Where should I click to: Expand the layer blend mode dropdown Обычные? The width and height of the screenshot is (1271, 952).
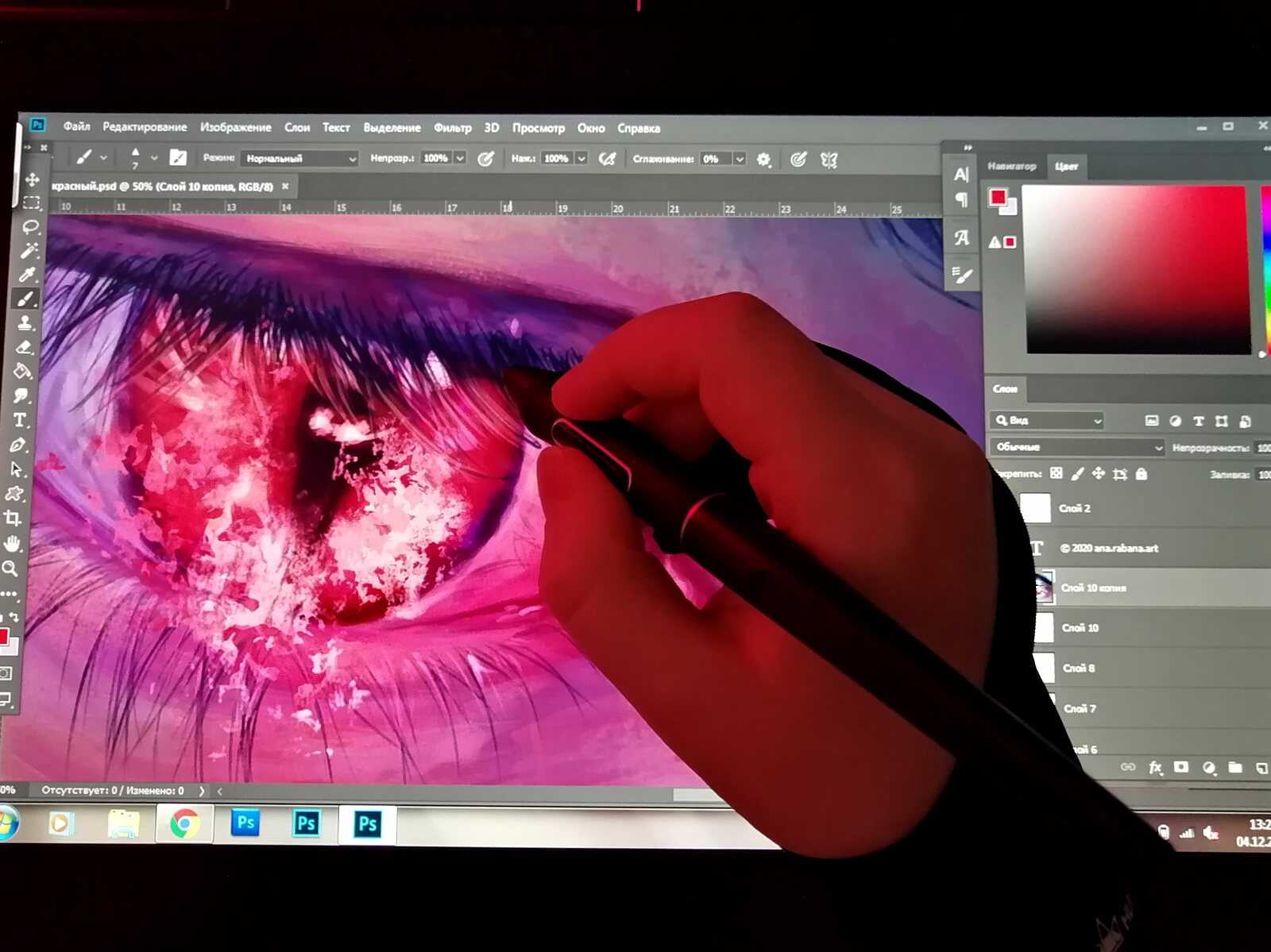(x=1077, y=447)
